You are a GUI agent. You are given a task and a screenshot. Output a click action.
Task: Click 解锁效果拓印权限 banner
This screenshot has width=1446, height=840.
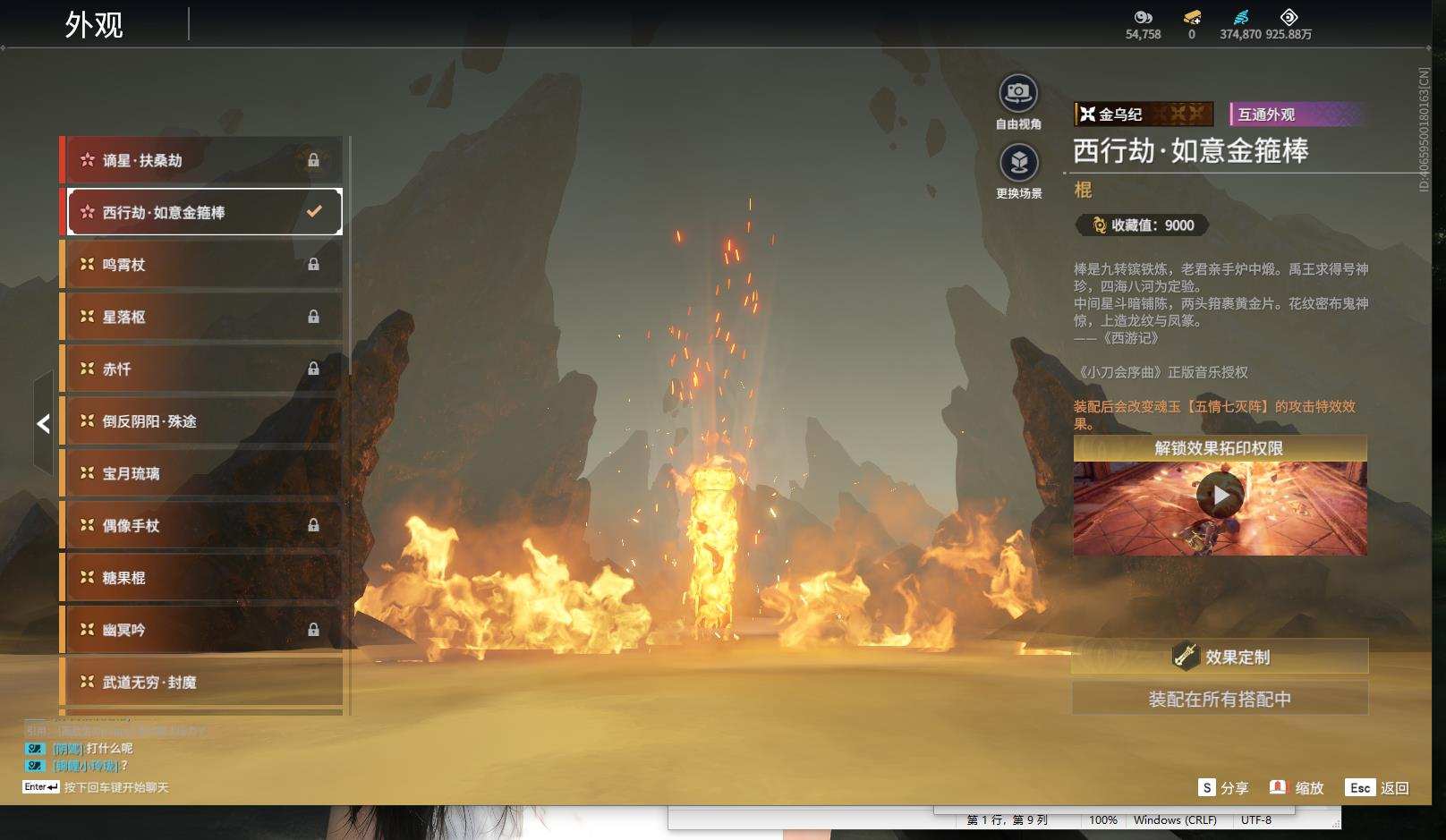click(x=1221, y=448)
